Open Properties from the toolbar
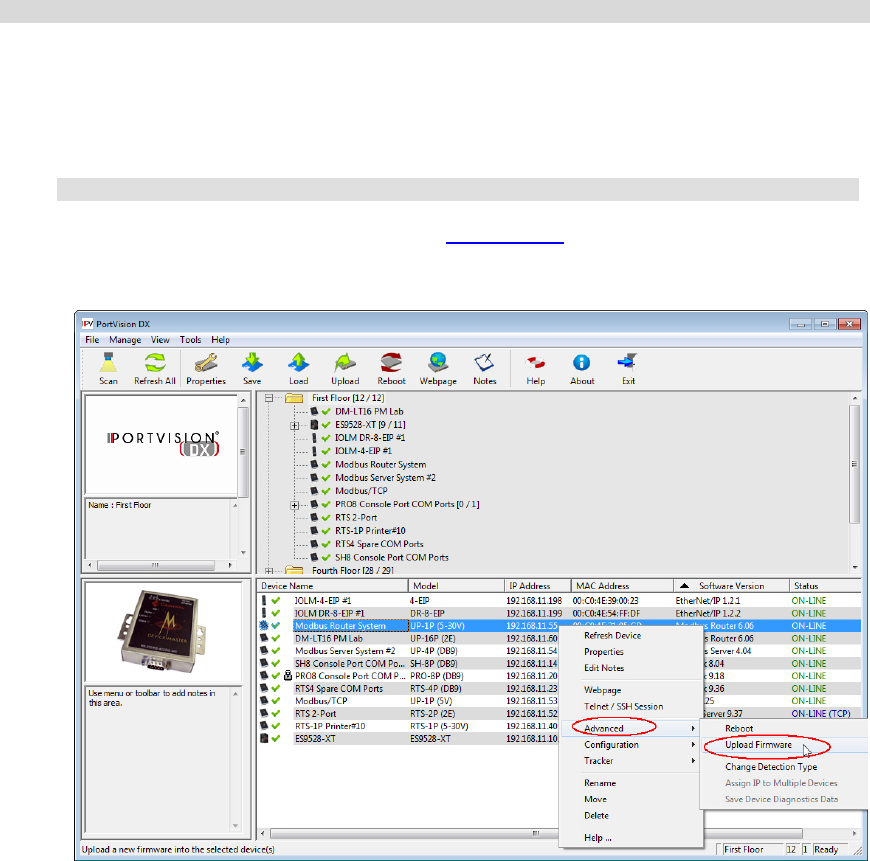The width and height of the screenshot is (870, 861). pos(206,363)
